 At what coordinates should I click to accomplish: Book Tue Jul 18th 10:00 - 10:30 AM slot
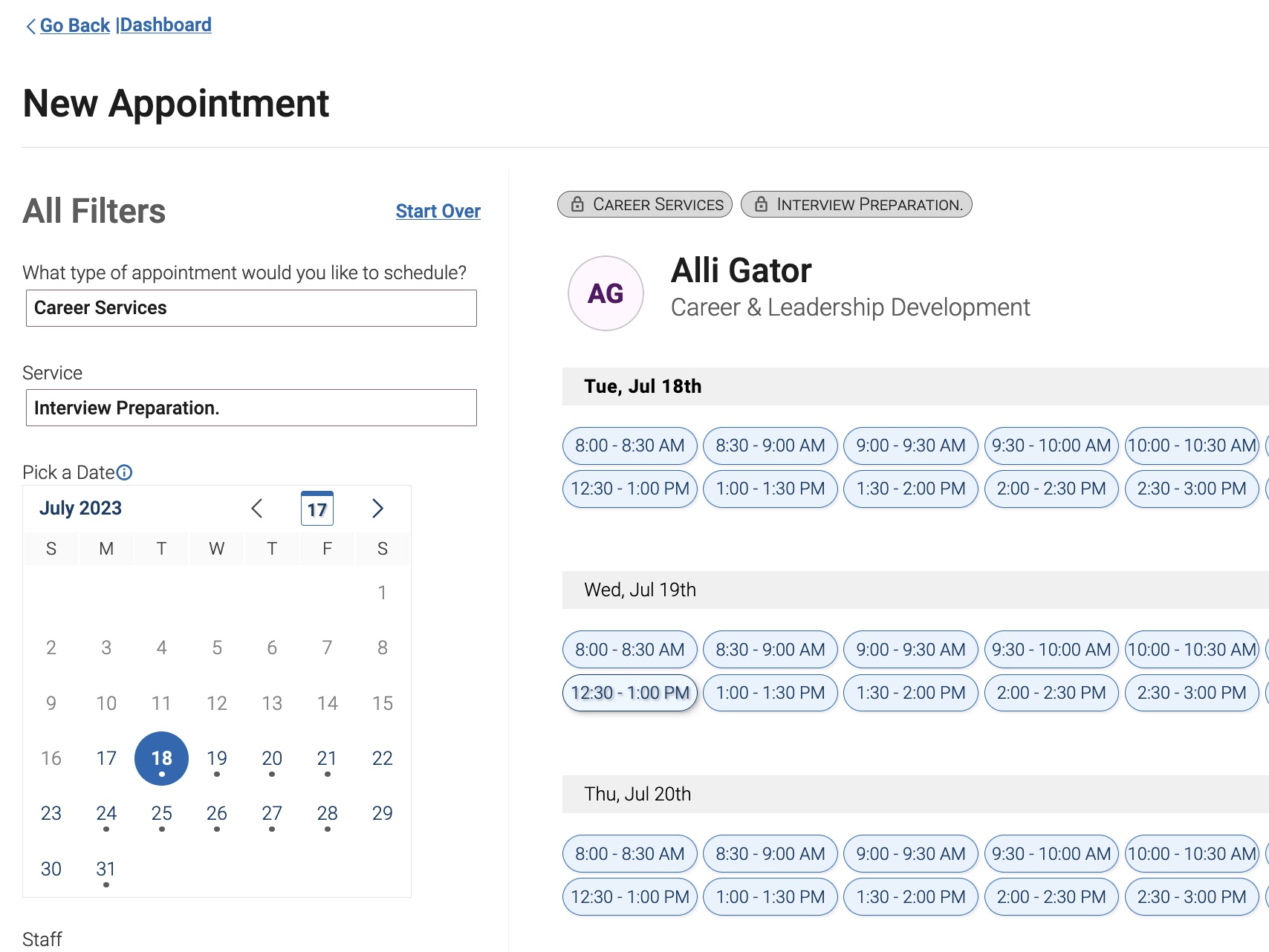point(1192,446)
